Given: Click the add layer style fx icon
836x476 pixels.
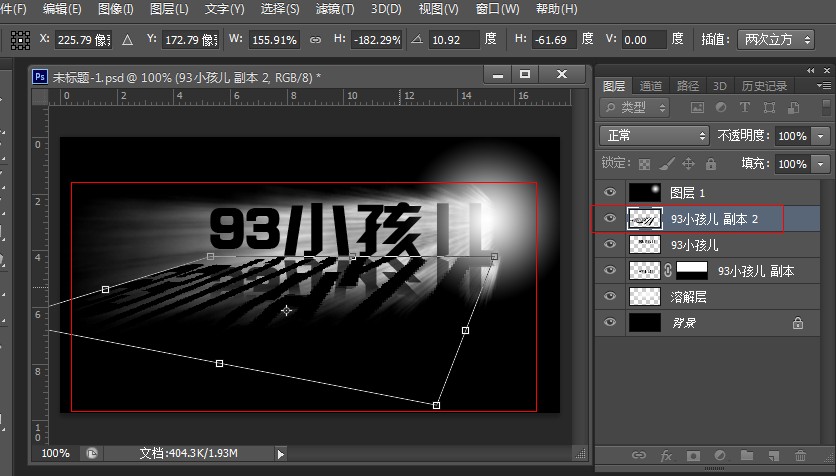Looking at the screenshot, I should point(666,456).
